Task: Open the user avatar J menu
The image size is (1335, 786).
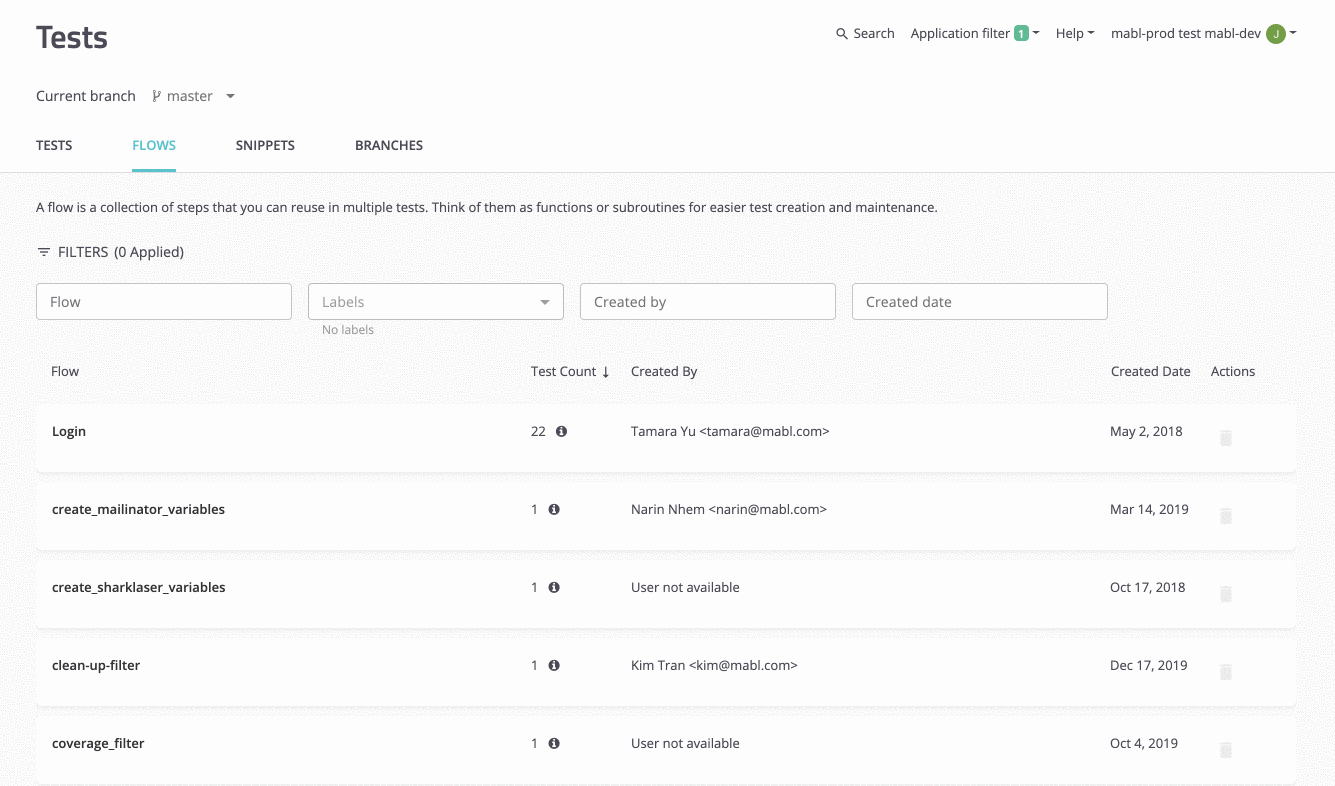Action: 1275,34
